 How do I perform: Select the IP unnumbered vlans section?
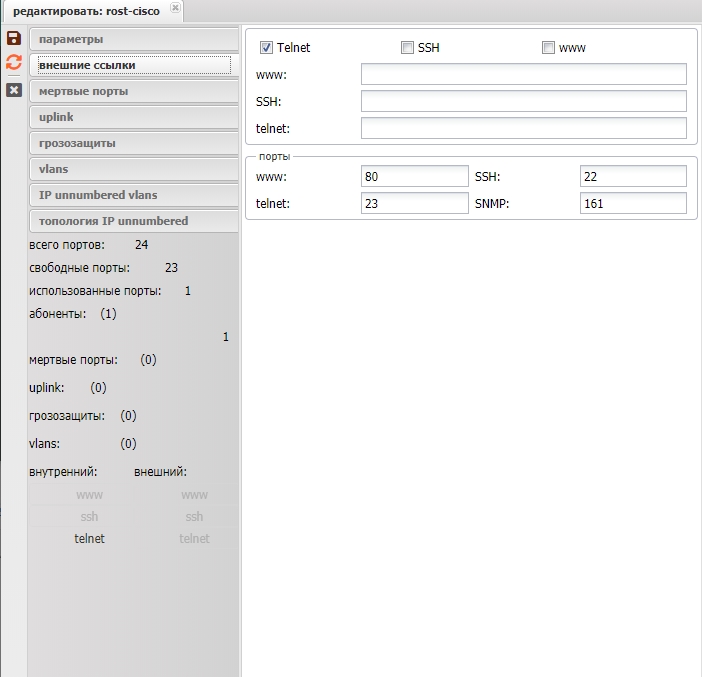[x=133, y=195]
